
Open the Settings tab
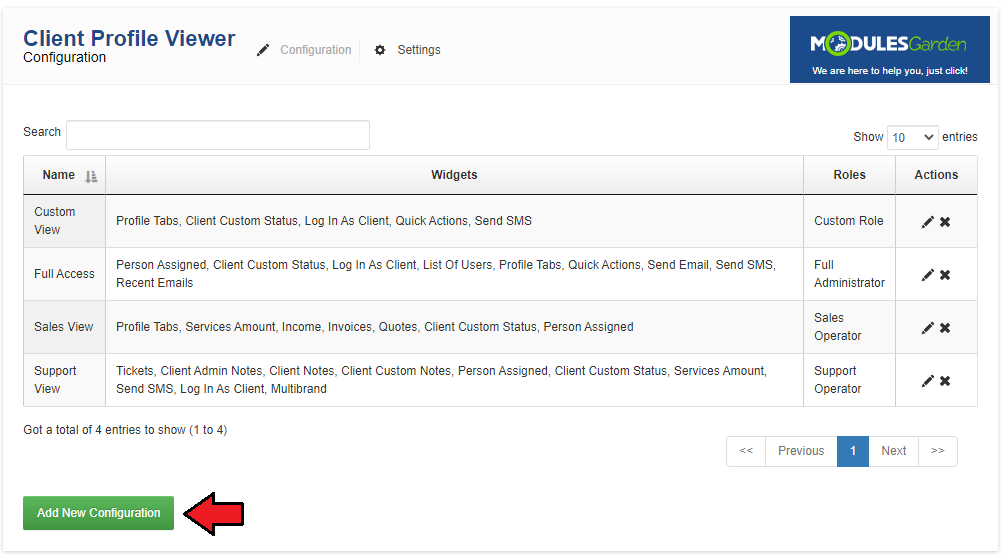419,50
